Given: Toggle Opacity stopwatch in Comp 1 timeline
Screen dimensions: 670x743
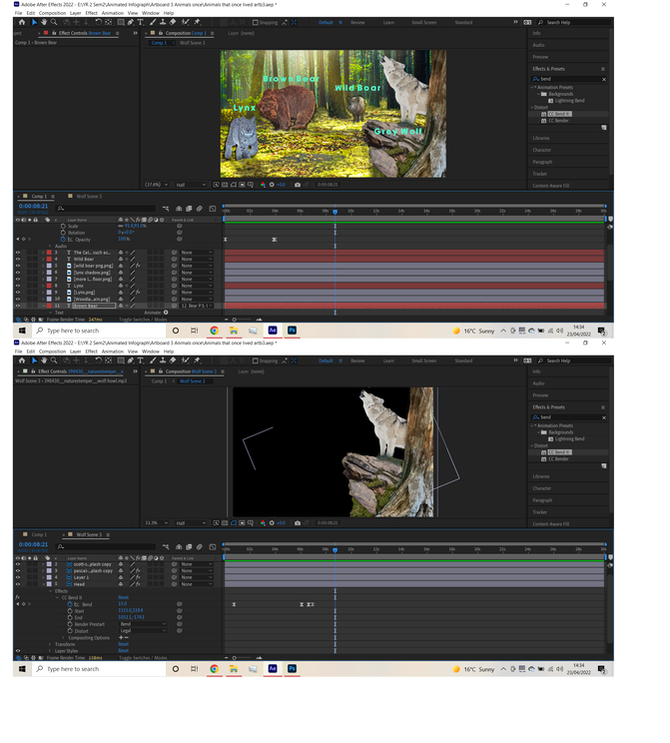Looking at the screenshot, I should (x=63, y=239).
